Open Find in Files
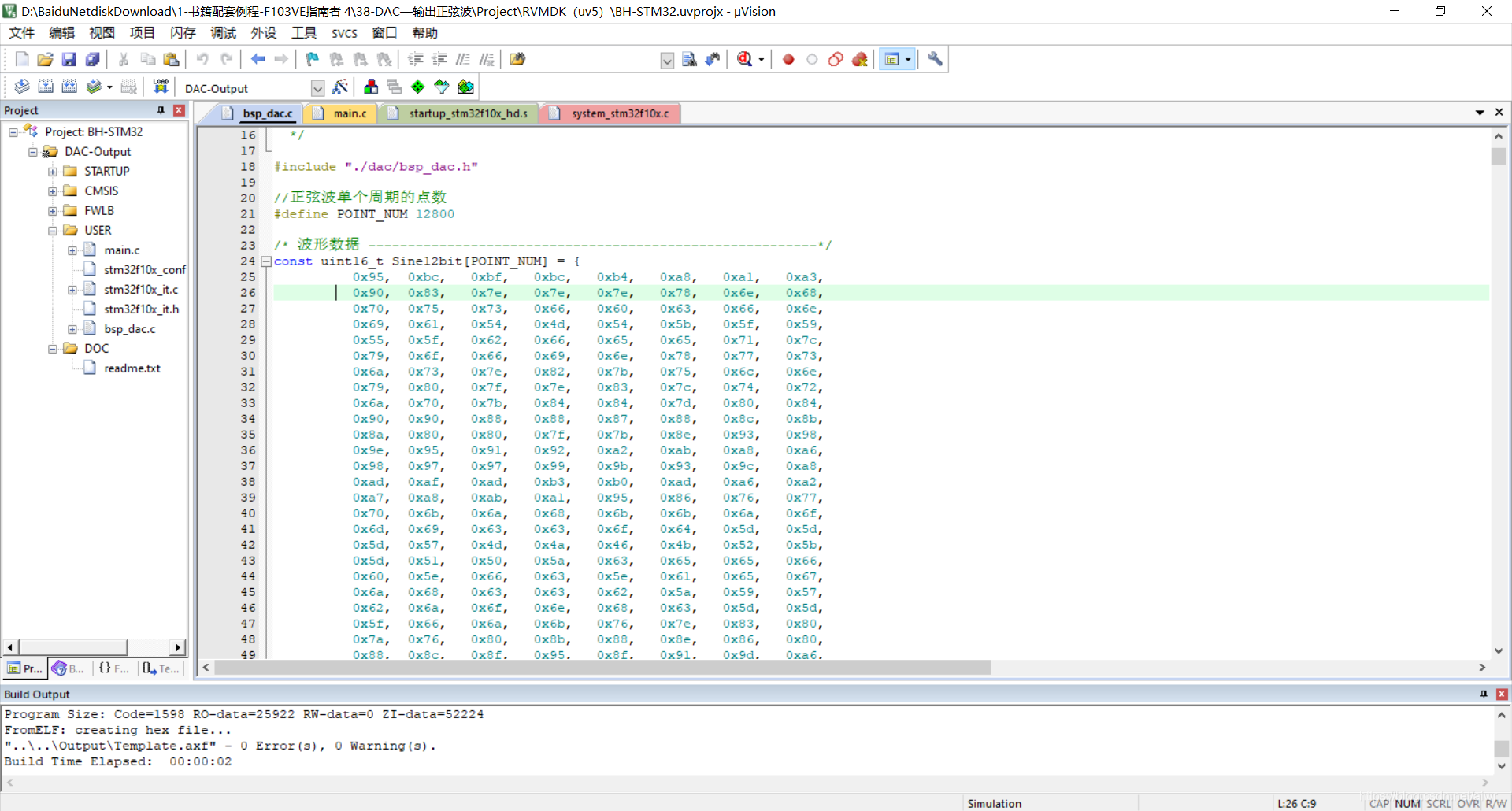This screenshot has width=1512, height=811. tap(517, 59)
